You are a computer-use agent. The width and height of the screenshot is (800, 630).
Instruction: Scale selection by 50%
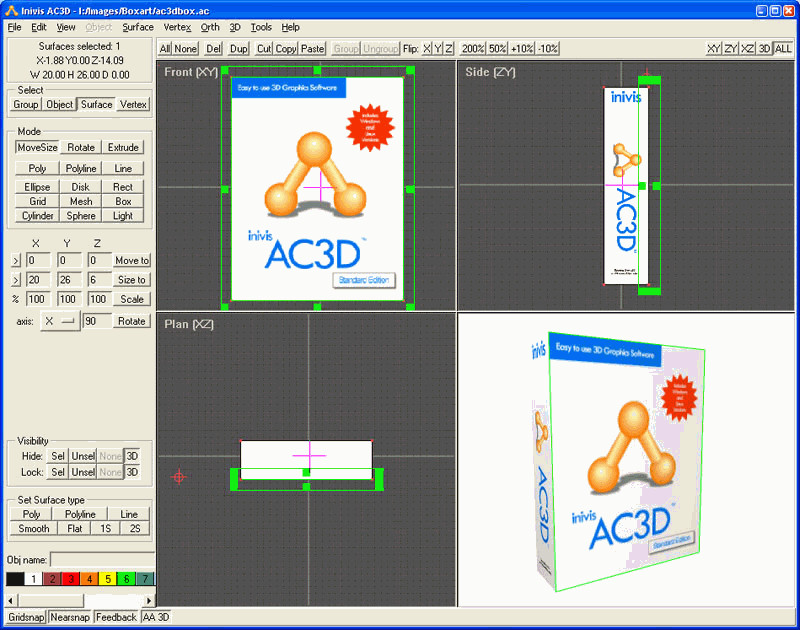pos(497,49)
